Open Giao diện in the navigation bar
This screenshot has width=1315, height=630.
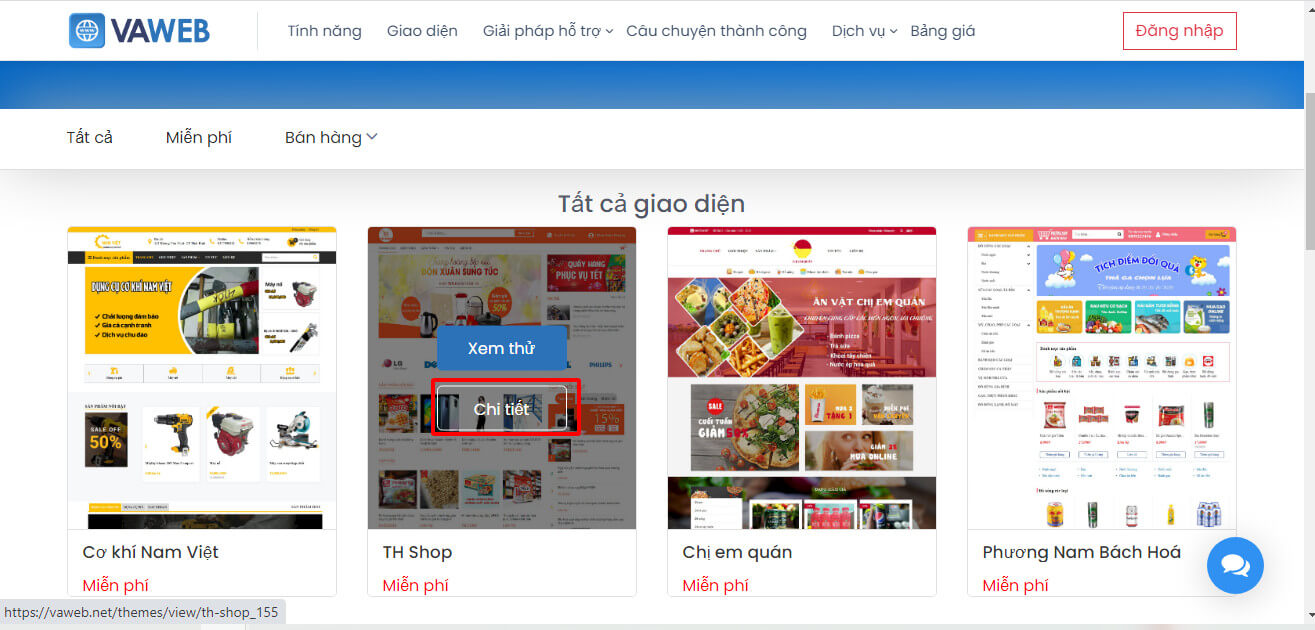422,31
